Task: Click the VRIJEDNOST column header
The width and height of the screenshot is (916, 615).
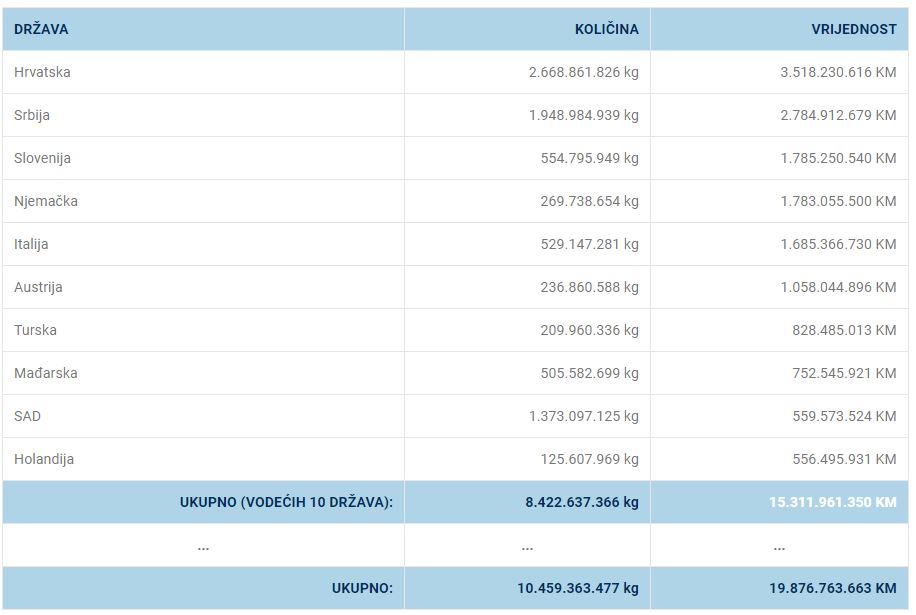Action: 853,29
